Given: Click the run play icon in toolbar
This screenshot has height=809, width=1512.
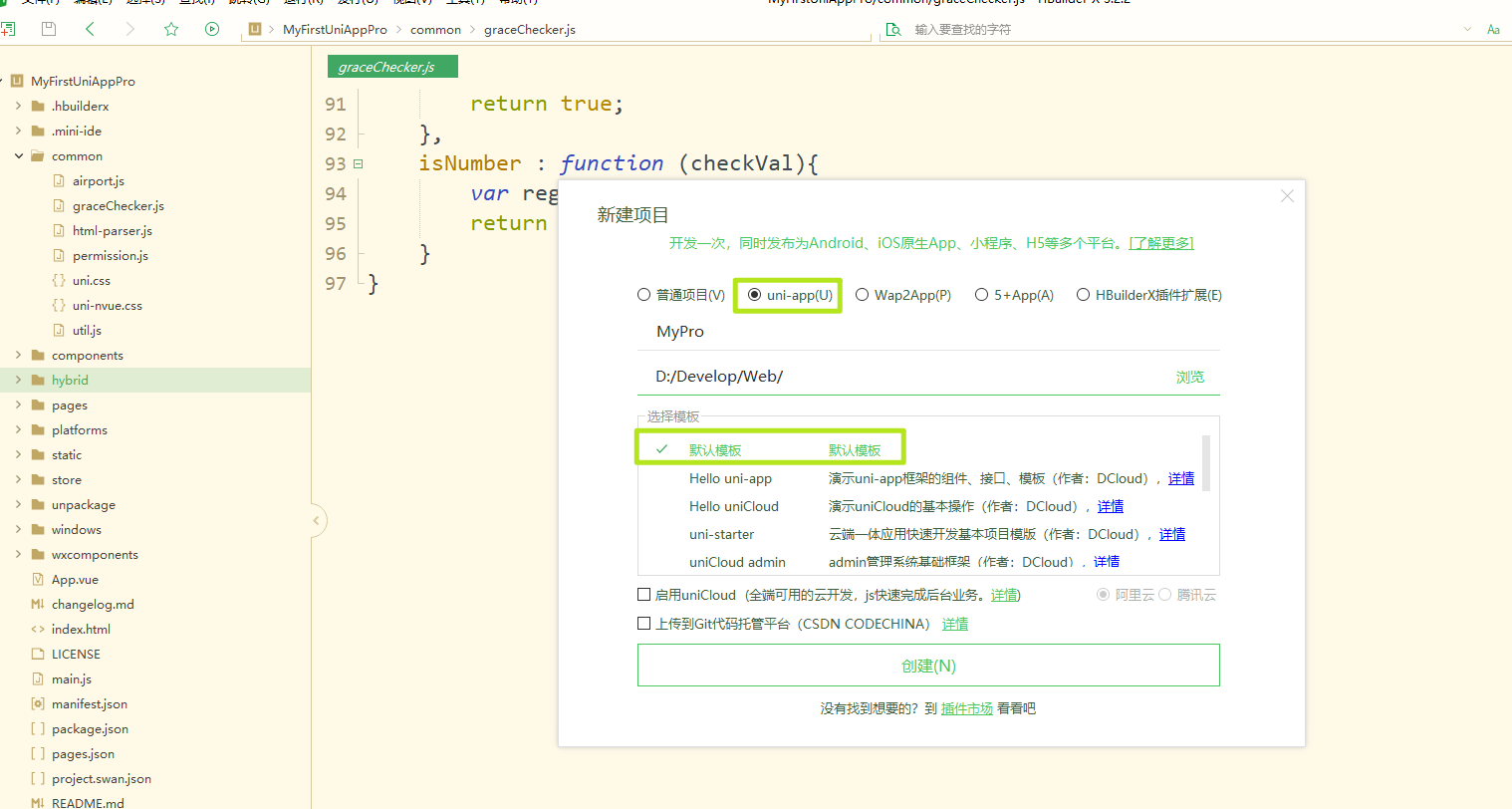Looking at the screenshot, I should (x=212, y=29).
